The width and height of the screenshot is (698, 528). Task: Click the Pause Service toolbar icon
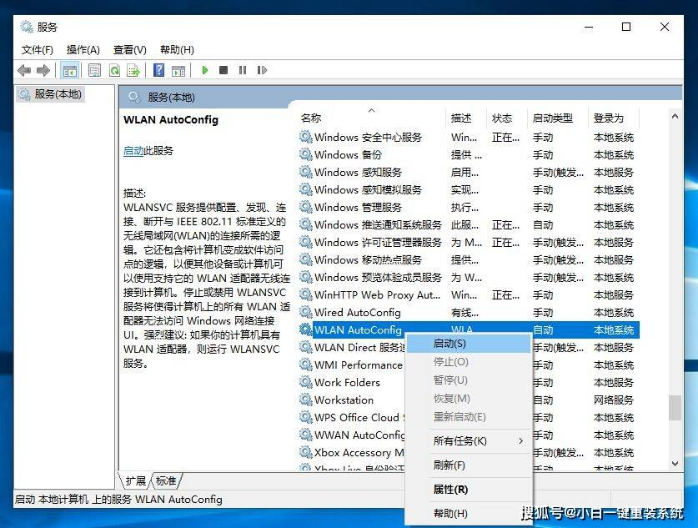[x=242, y=70]
